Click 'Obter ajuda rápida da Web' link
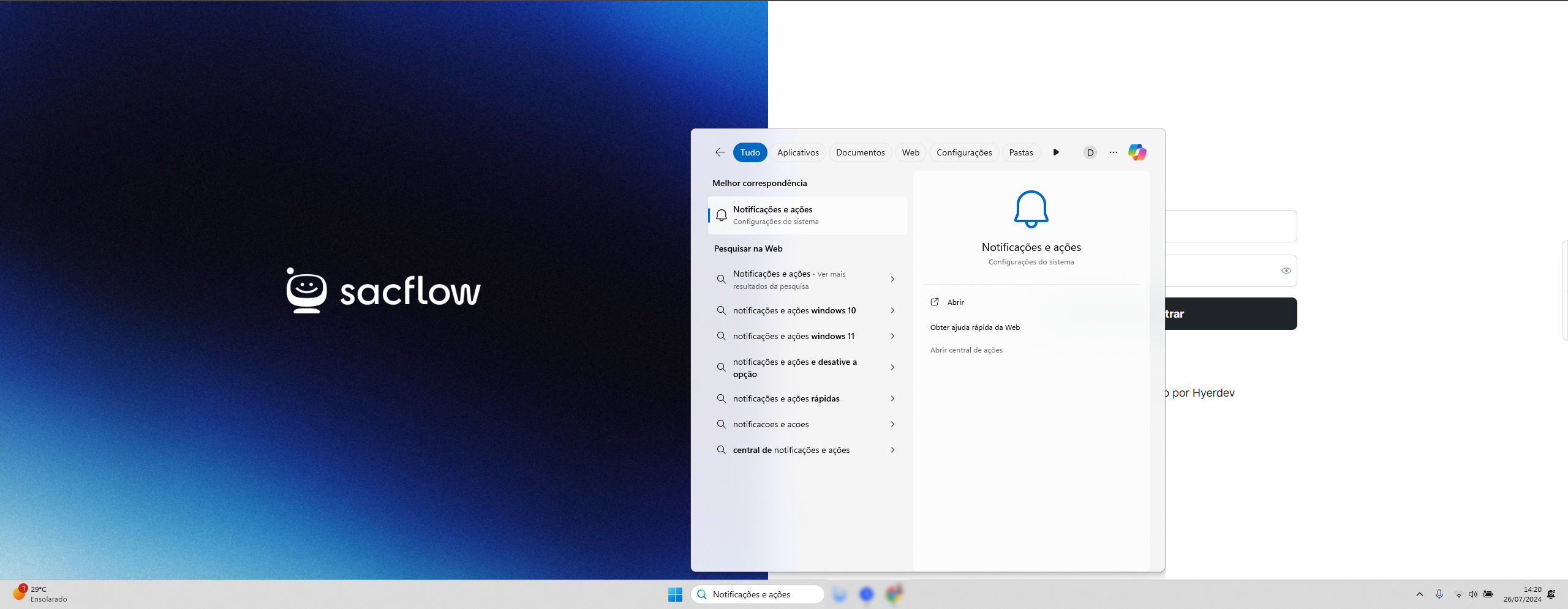This screenshot has width=1568, height=609. [974, 327]
